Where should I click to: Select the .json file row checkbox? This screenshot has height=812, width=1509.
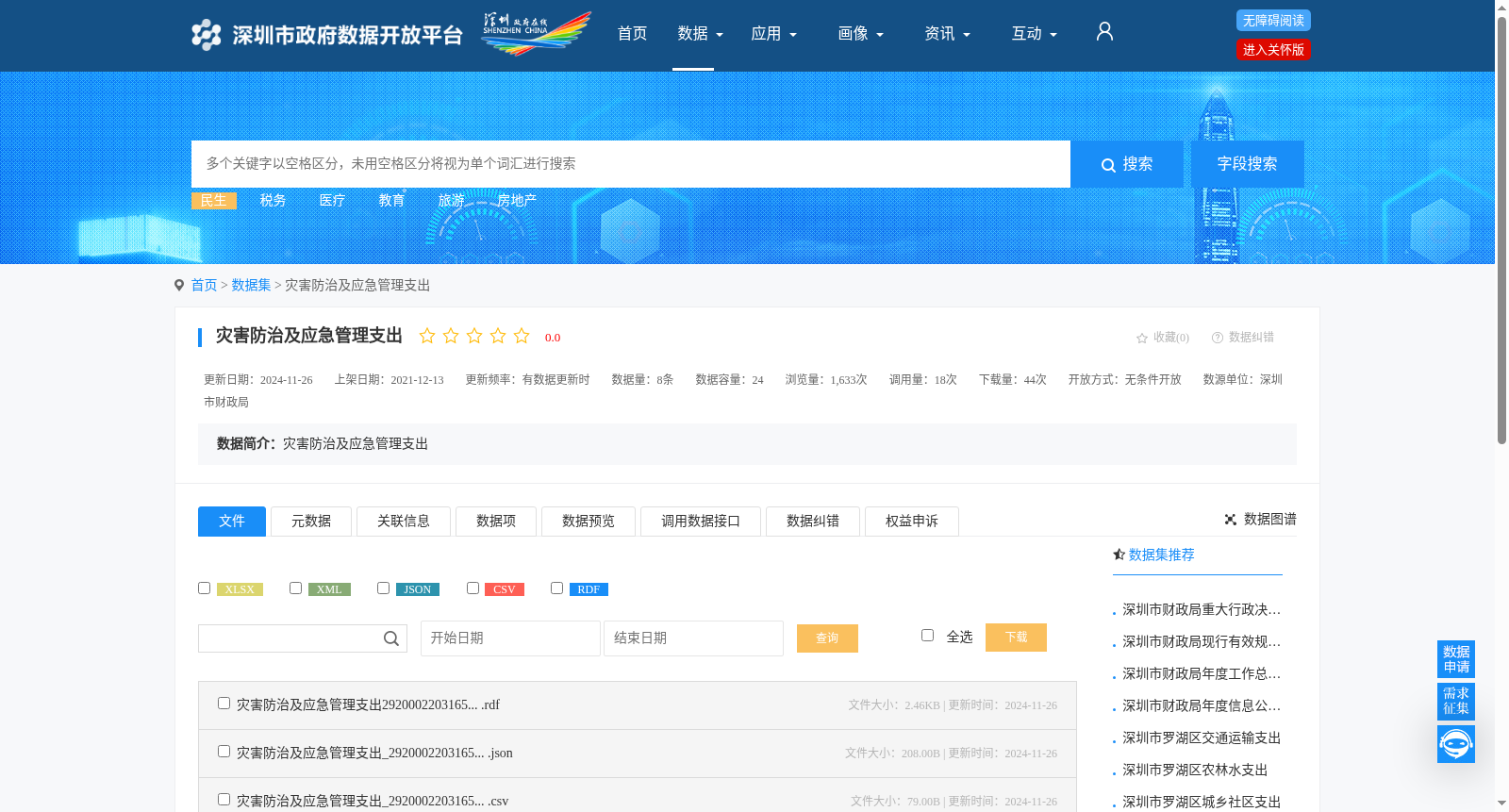point(224,752)
